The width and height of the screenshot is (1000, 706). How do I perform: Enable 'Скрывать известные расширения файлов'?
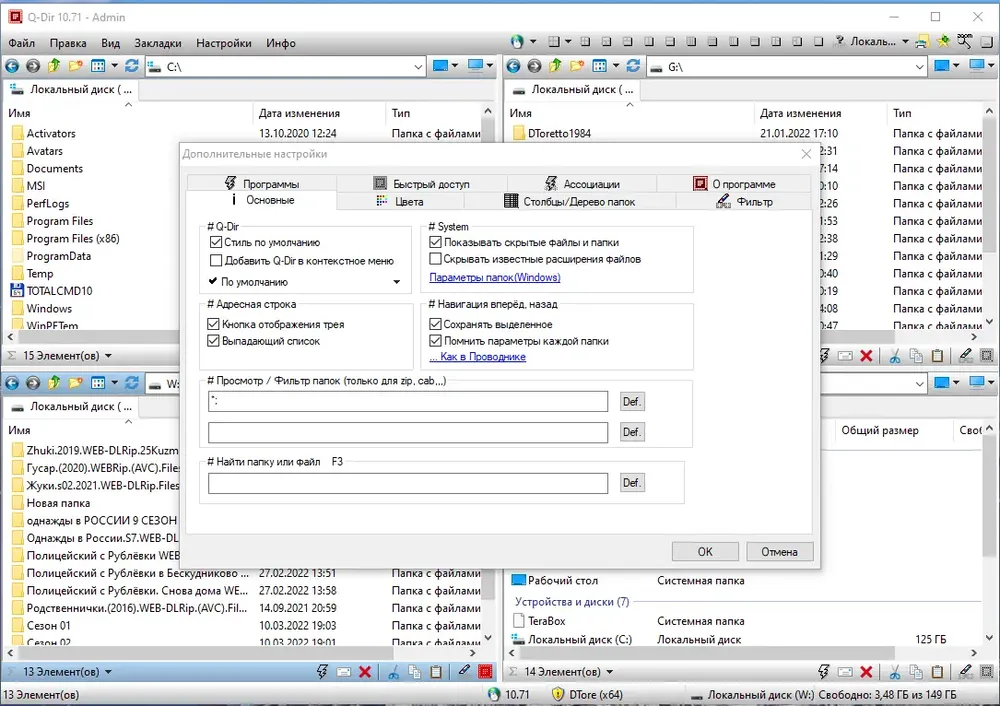[x=436, y=259]
